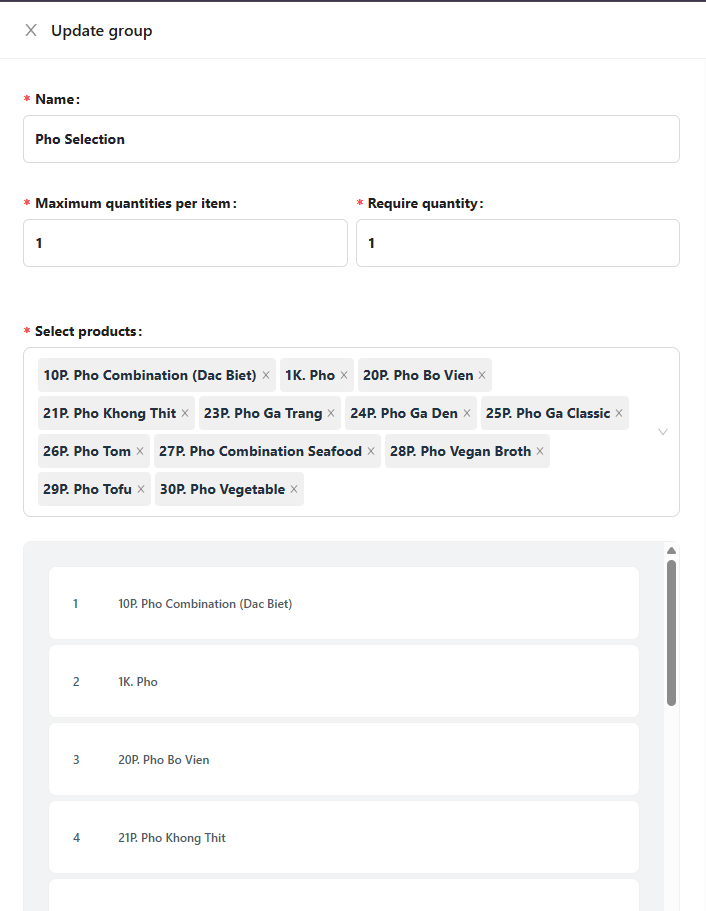Viewport: 706px width, 911px height.
Task: Remove the 27P. Pho Combination Seafood tag
Action: click(372, 451)
